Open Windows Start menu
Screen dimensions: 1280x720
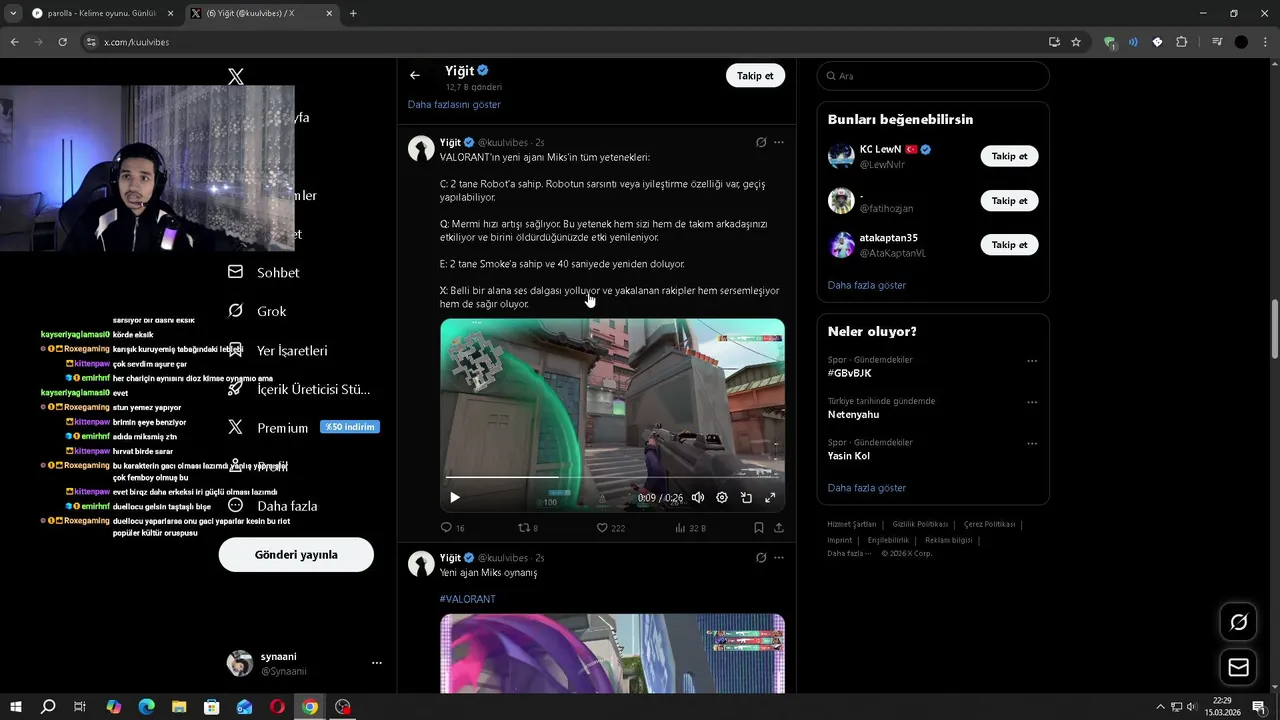16,707
